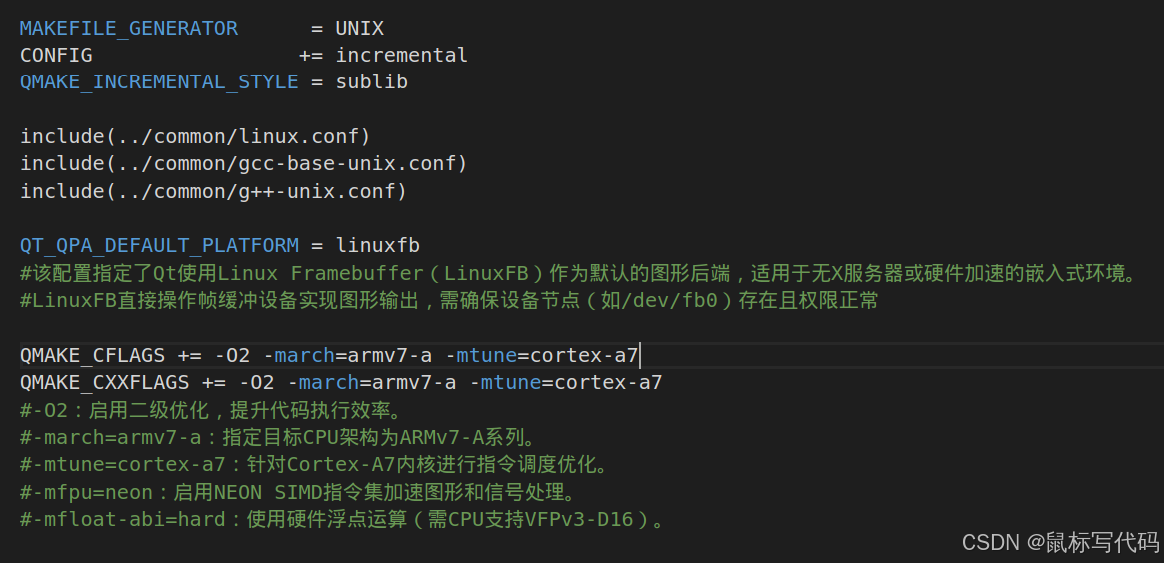Click the CSDN @鼠标写代码 watermark

pyautogui.click(x=1060, y=542)
